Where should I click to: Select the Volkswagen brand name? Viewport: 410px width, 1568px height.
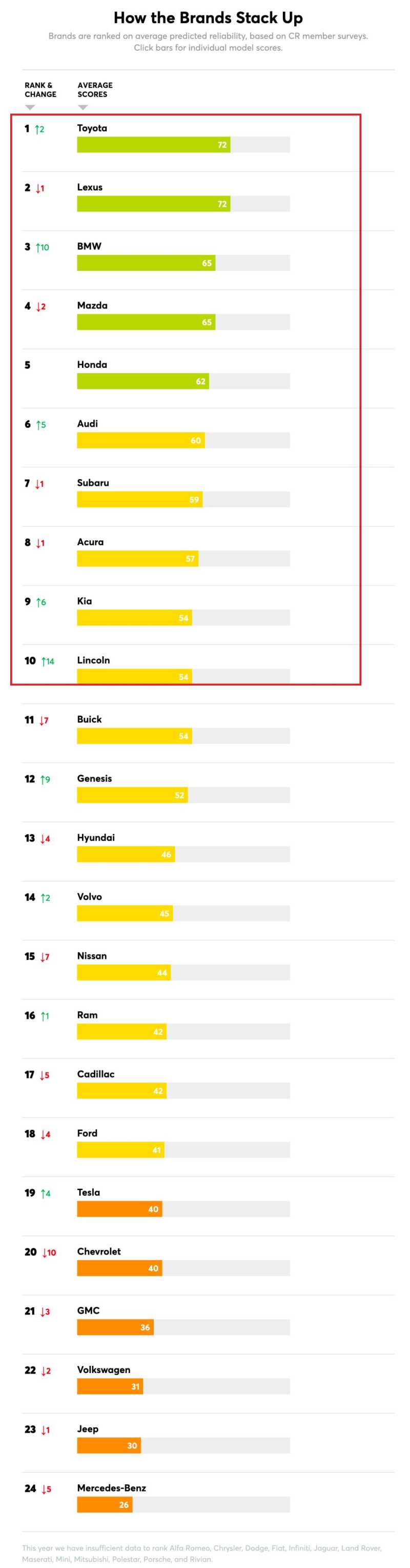click(x=104, y=1369)
